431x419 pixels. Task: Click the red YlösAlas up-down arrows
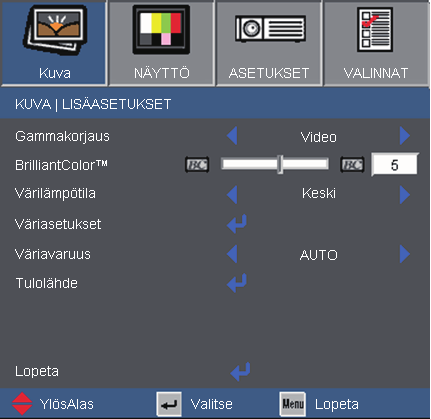tap(22, 404)
